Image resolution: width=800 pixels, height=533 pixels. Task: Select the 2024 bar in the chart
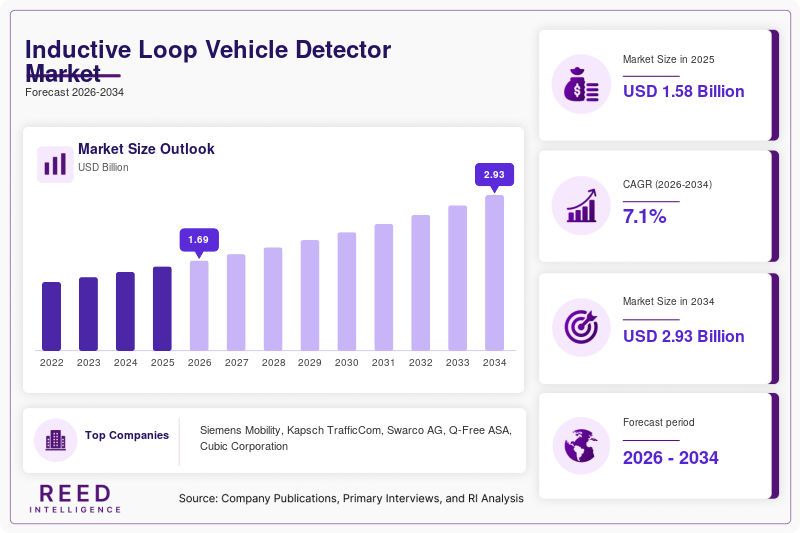(x=126, y=312)
